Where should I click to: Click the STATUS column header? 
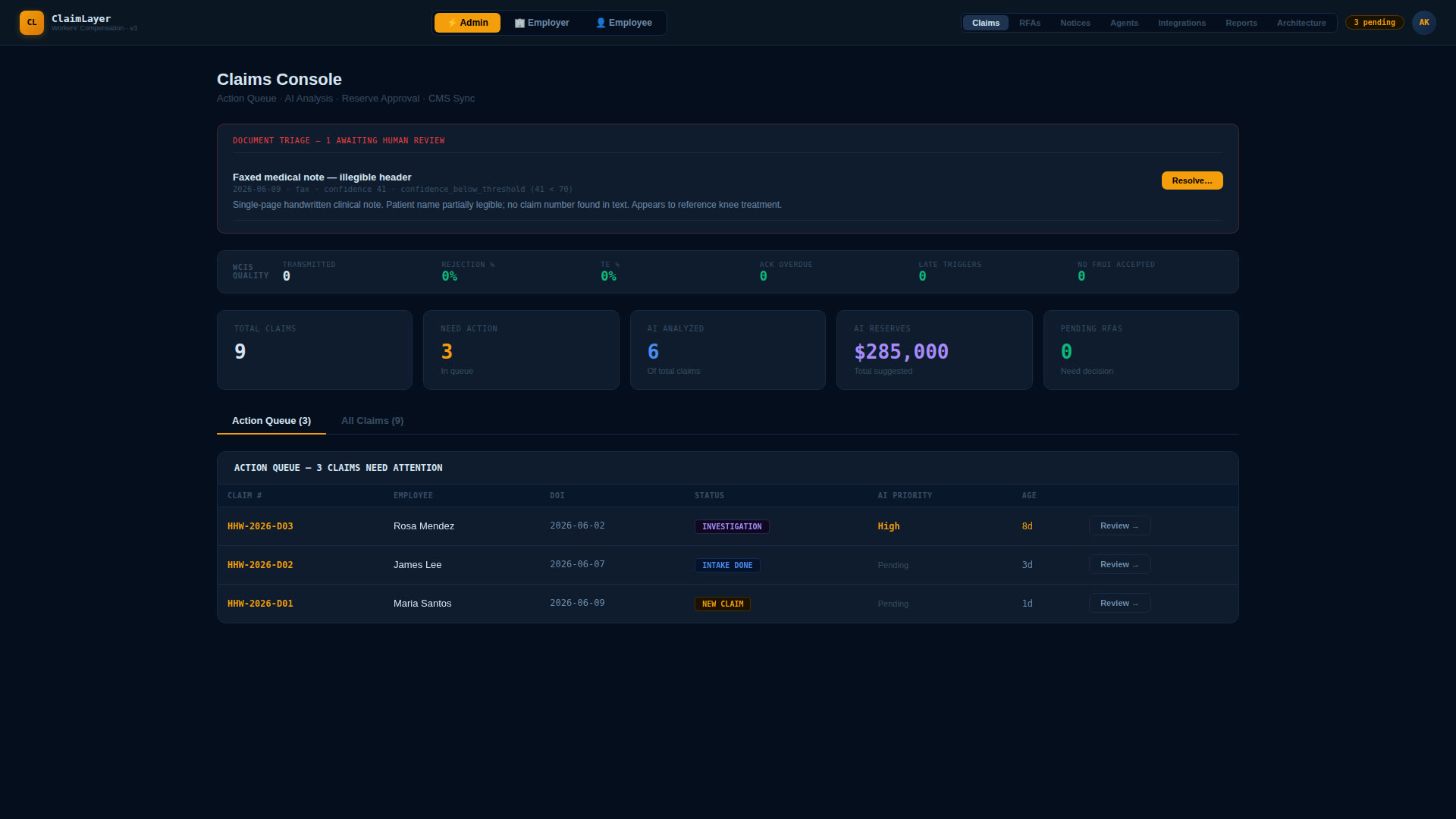pyautogui.click(x=709, y=495)
